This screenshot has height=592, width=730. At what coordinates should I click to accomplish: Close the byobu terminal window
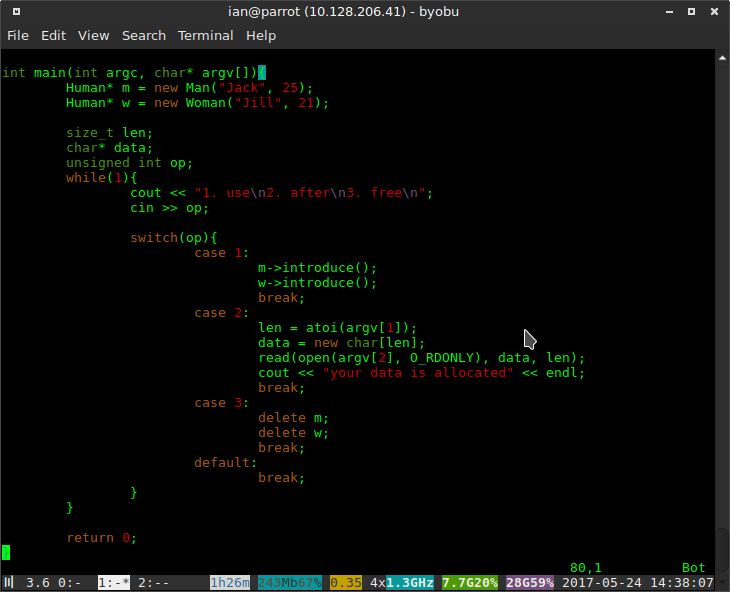[x=714, y=12]
